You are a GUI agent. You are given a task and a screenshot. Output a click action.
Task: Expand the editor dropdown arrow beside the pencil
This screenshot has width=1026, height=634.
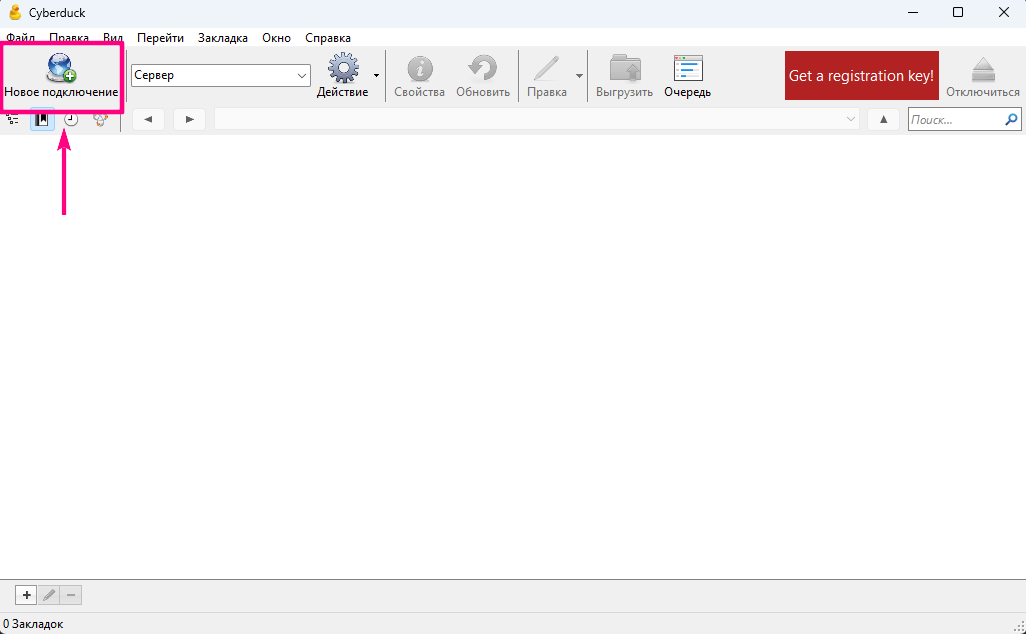tap(579, 76)
